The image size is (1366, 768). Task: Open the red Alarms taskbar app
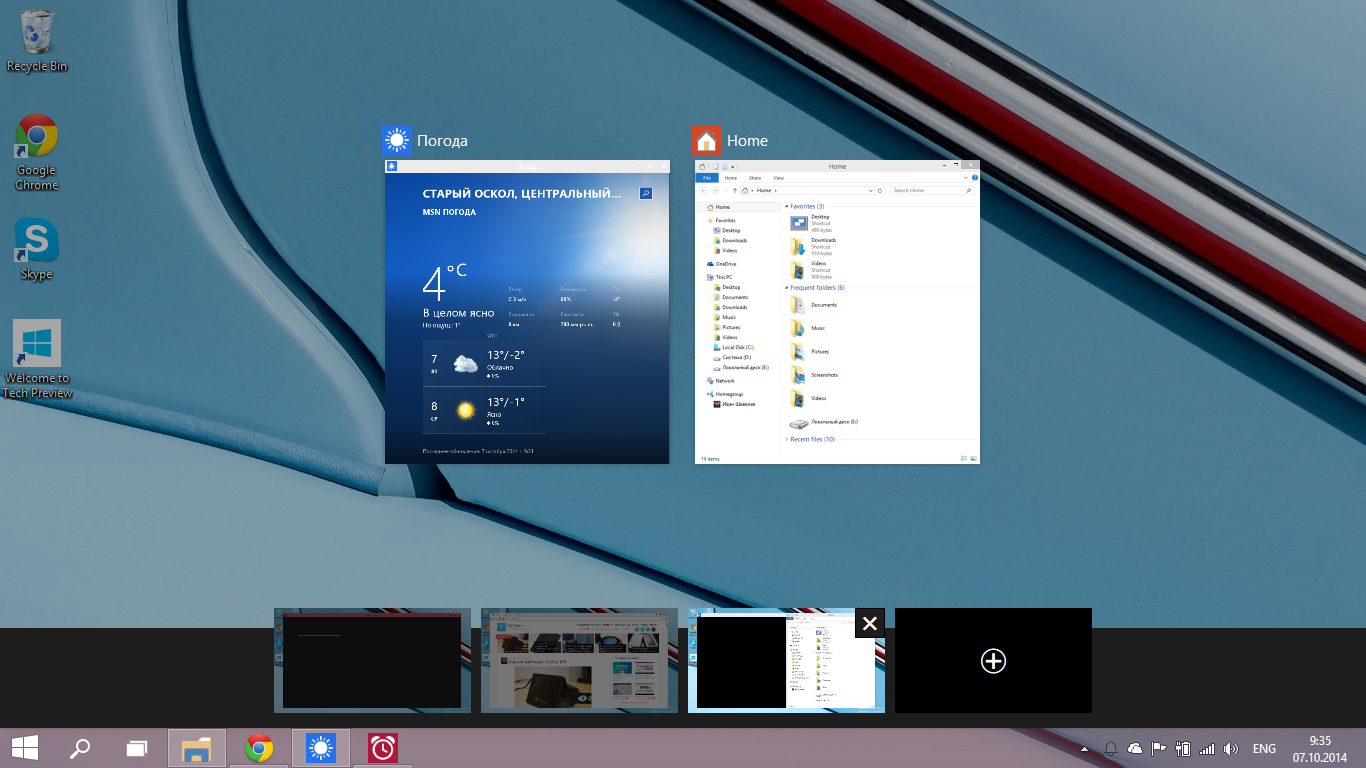(382, 748)
